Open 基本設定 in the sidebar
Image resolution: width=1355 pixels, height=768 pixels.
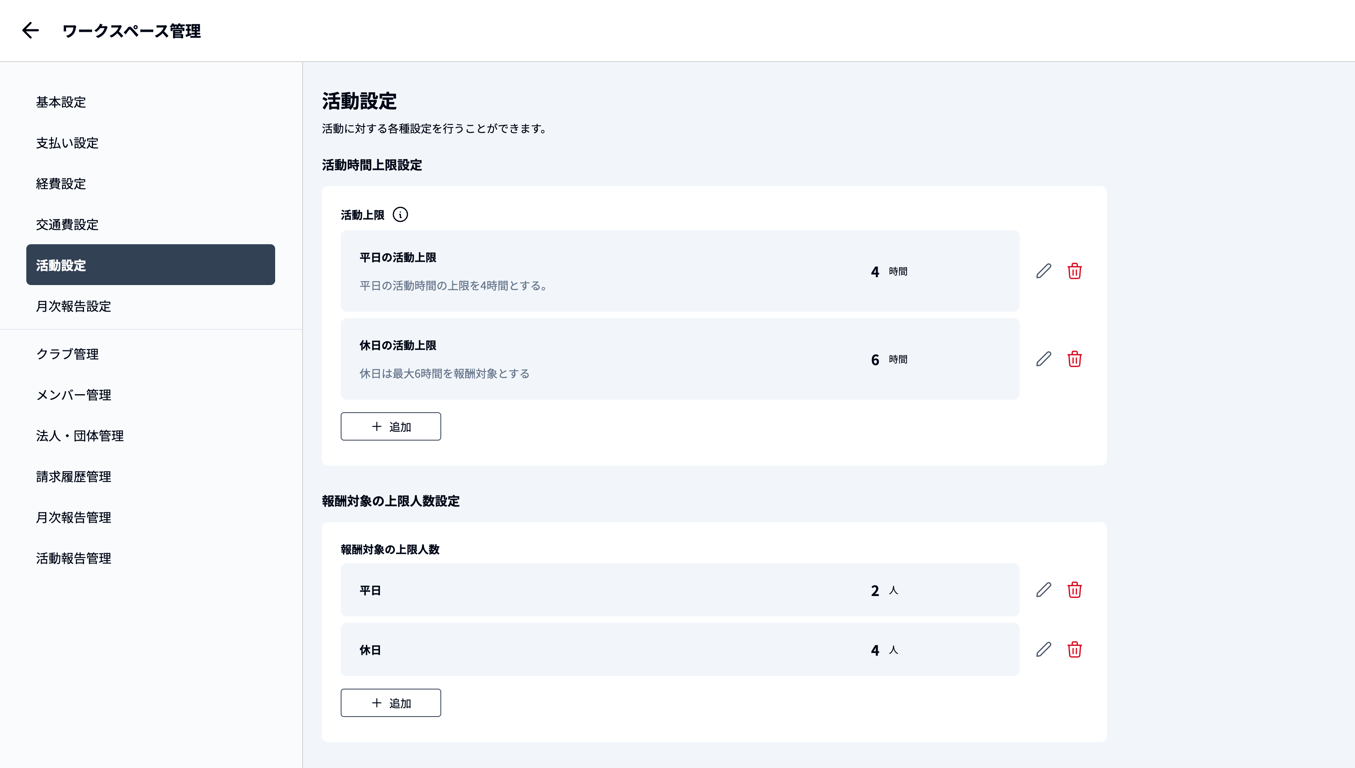point(61,102)
